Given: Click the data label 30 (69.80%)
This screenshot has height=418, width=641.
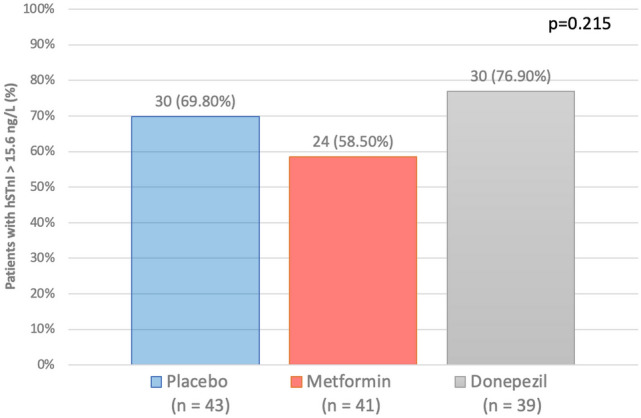Looking at the screenshot, I should [195, 102].
